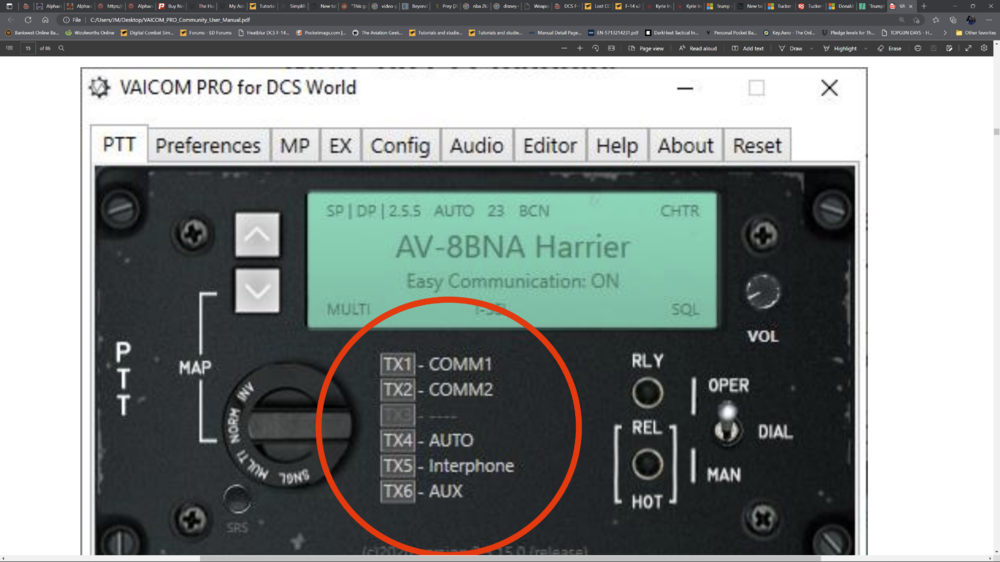
Task: Click the vertical scrollbar thumb
Action: coord(996,132)
